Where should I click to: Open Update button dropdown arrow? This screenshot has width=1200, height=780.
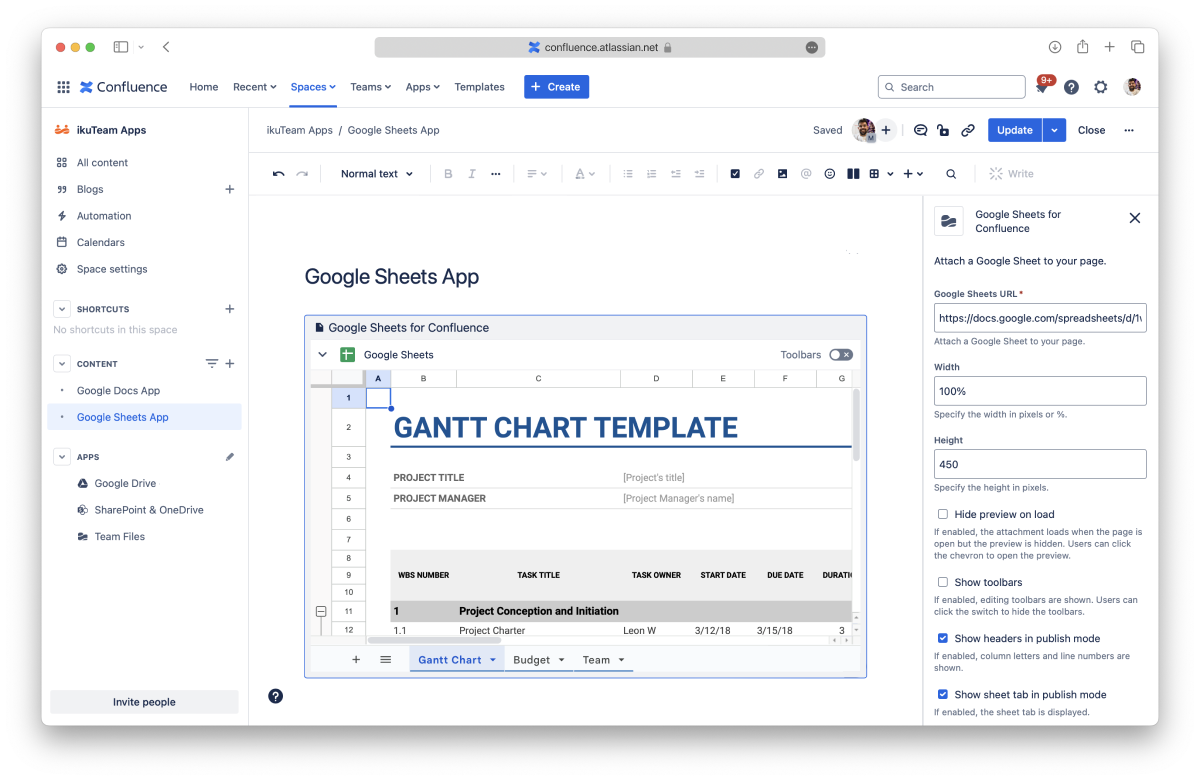tap(1054, 130)
